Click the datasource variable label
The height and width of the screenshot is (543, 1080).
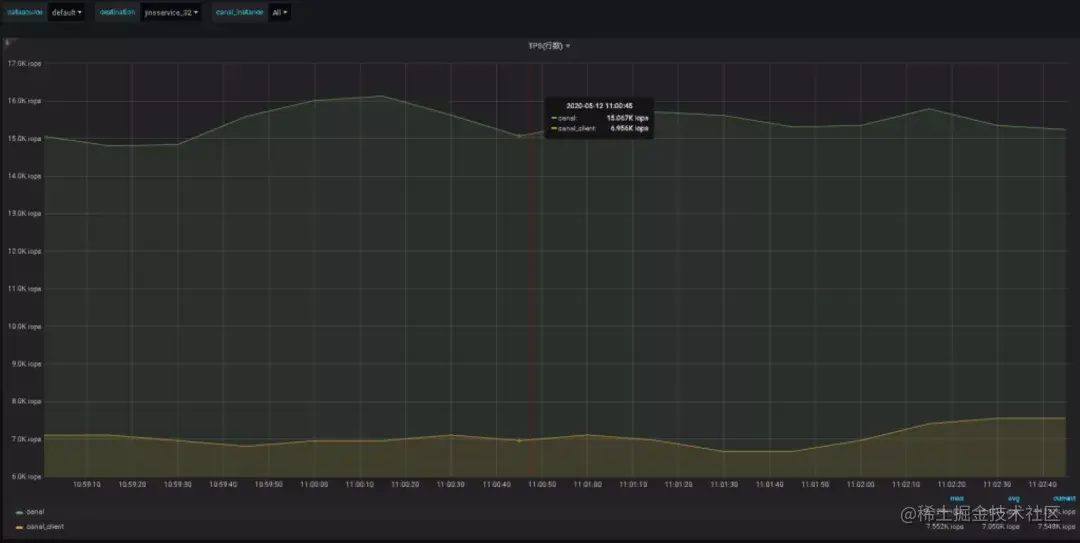coord(25,12)
